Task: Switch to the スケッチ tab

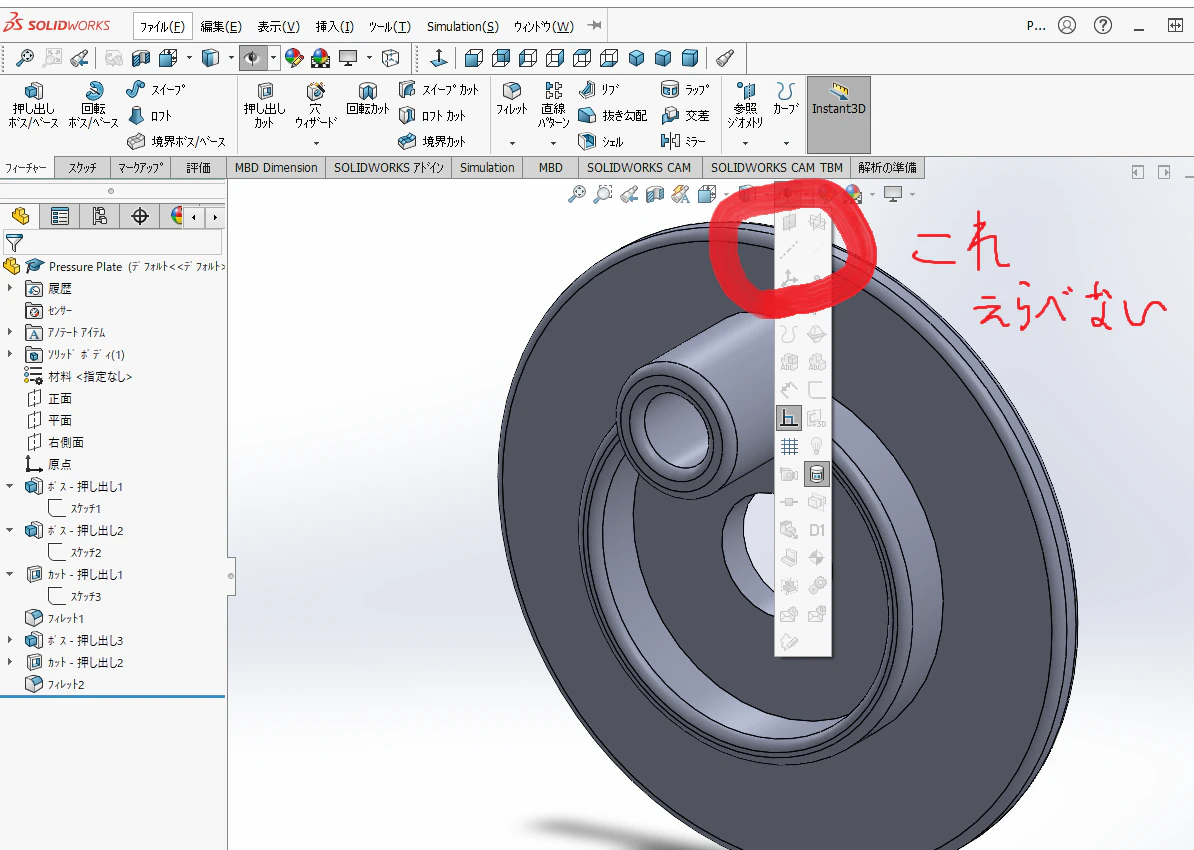Action: point(82,168)
